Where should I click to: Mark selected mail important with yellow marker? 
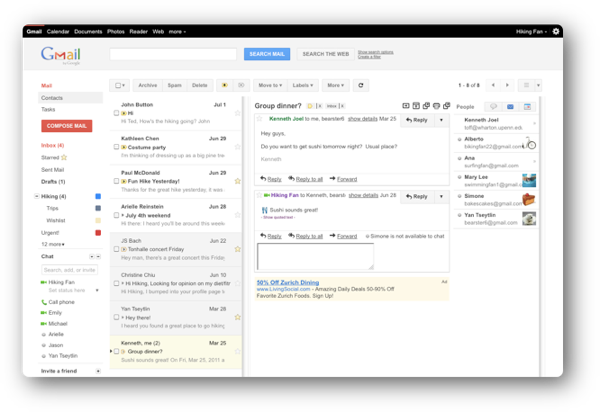225,85
